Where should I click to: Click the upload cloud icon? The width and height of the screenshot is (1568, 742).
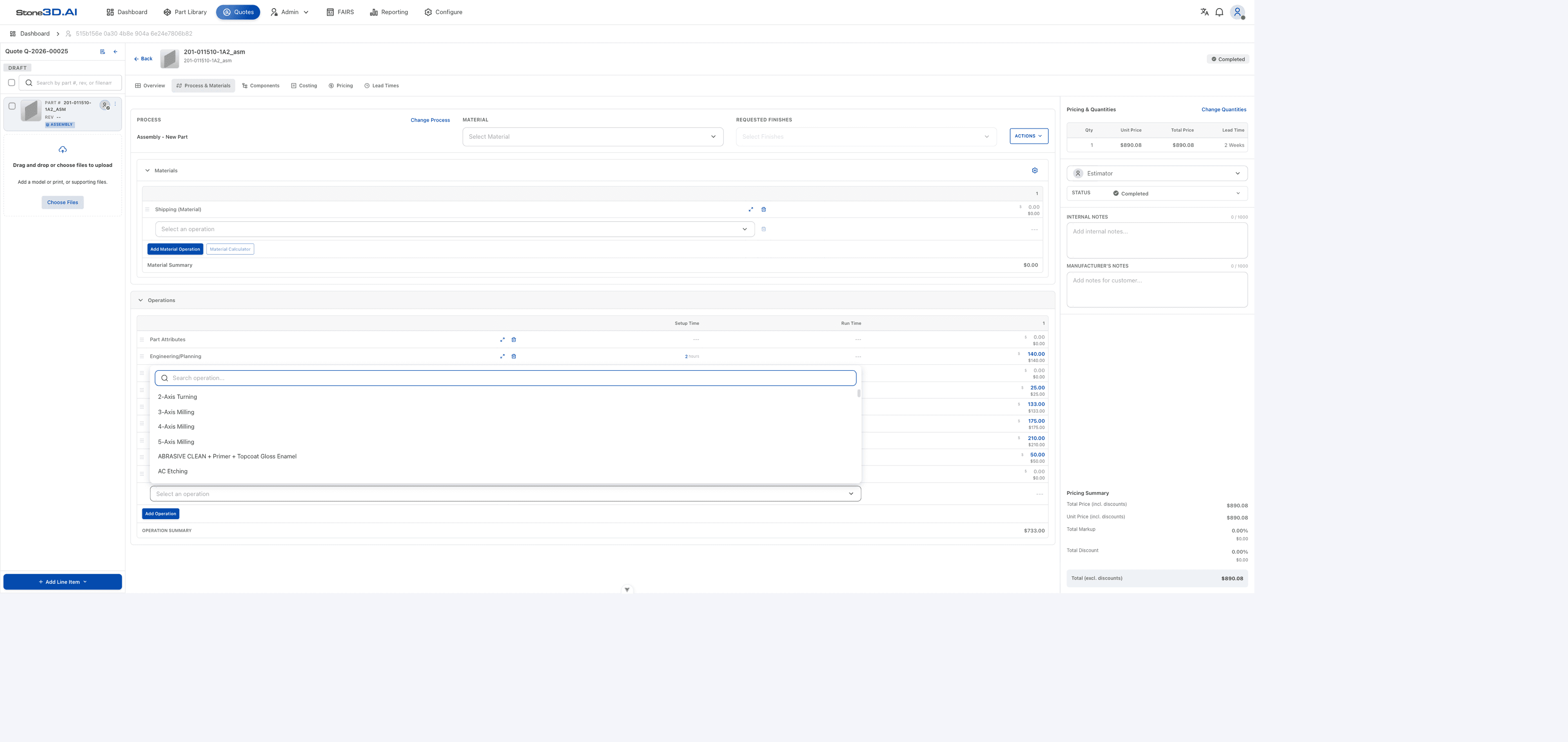click(63, 150)
